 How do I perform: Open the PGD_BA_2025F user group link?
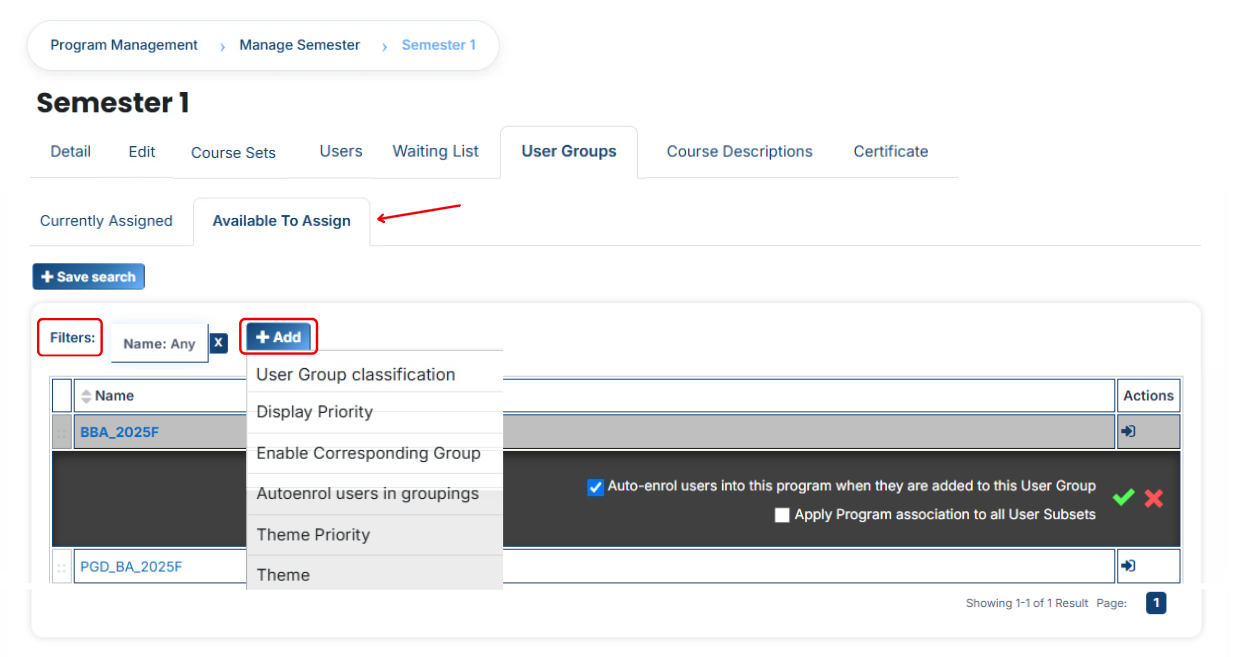pos(131,567)
